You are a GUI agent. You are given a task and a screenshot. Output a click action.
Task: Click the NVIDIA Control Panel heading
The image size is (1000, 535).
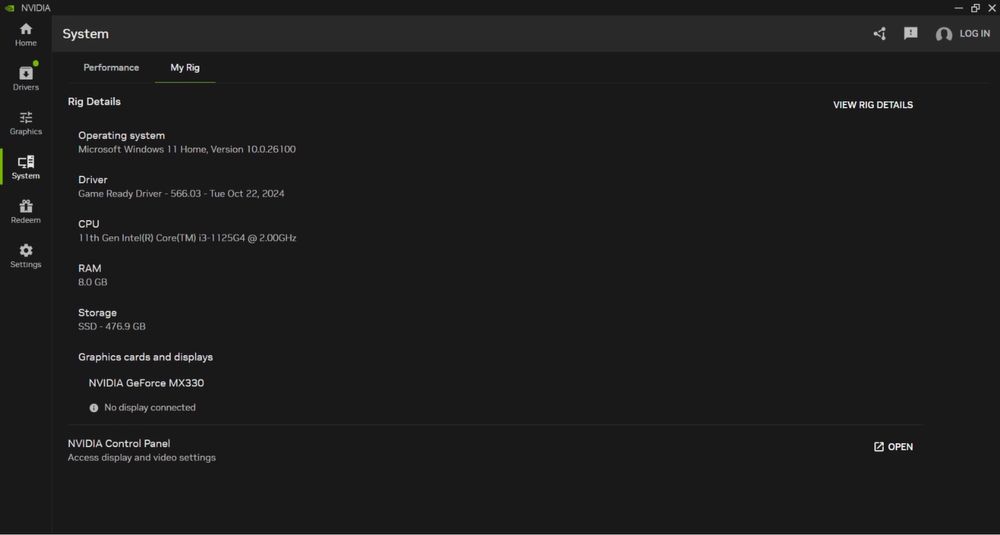[x=119, y=443]
